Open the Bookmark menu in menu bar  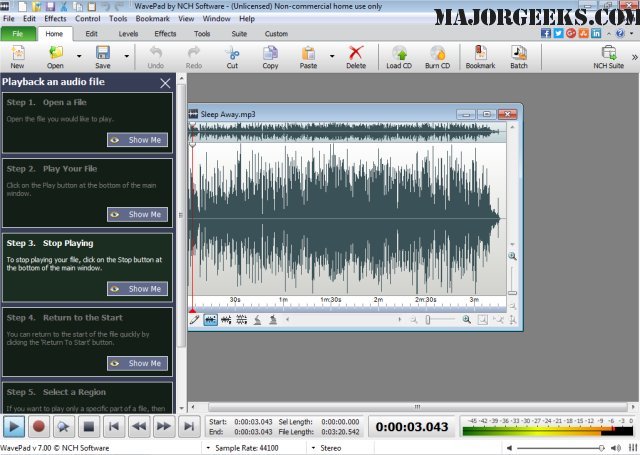coord(153,19)
